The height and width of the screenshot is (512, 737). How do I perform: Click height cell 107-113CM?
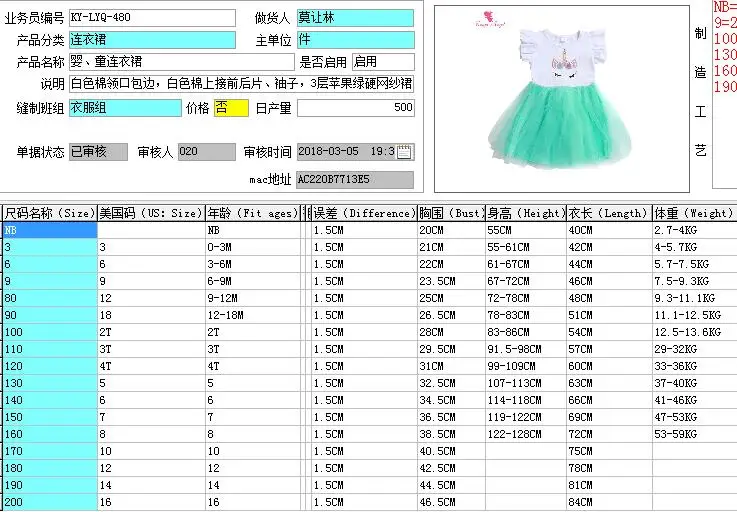tap(526, 383)
